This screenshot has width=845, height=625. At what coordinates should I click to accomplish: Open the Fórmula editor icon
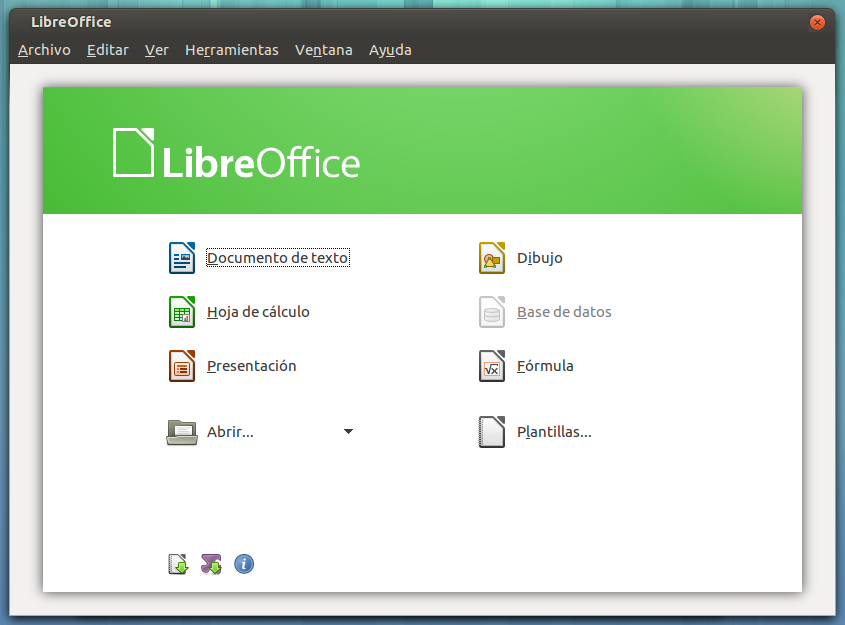click(491, 365)
